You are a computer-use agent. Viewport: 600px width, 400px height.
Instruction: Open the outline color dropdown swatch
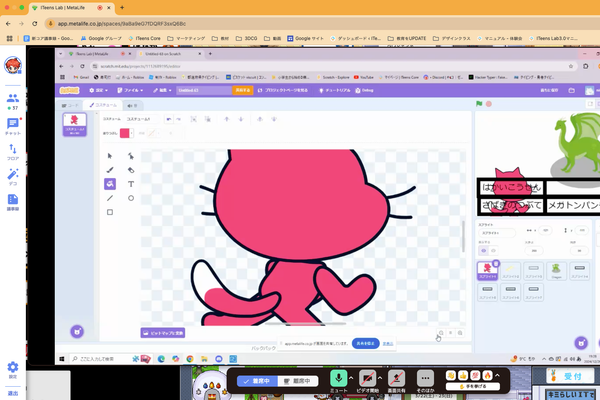[x=154, y=133]
